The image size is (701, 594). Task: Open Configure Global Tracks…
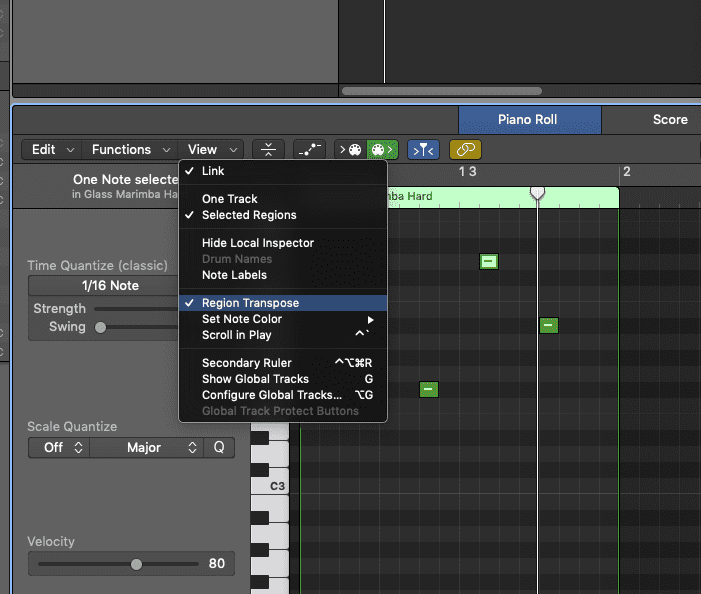coord(283,395)
